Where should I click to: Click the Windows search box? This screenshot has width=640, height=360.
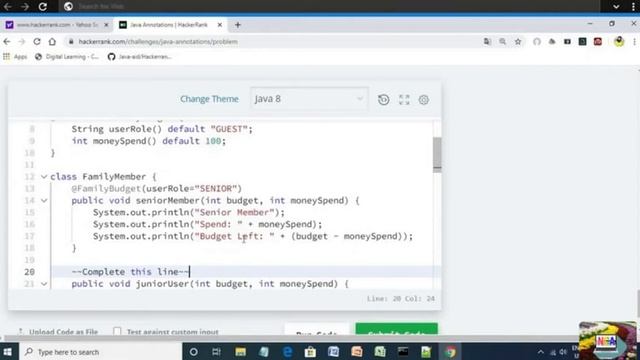coord(100,352)
